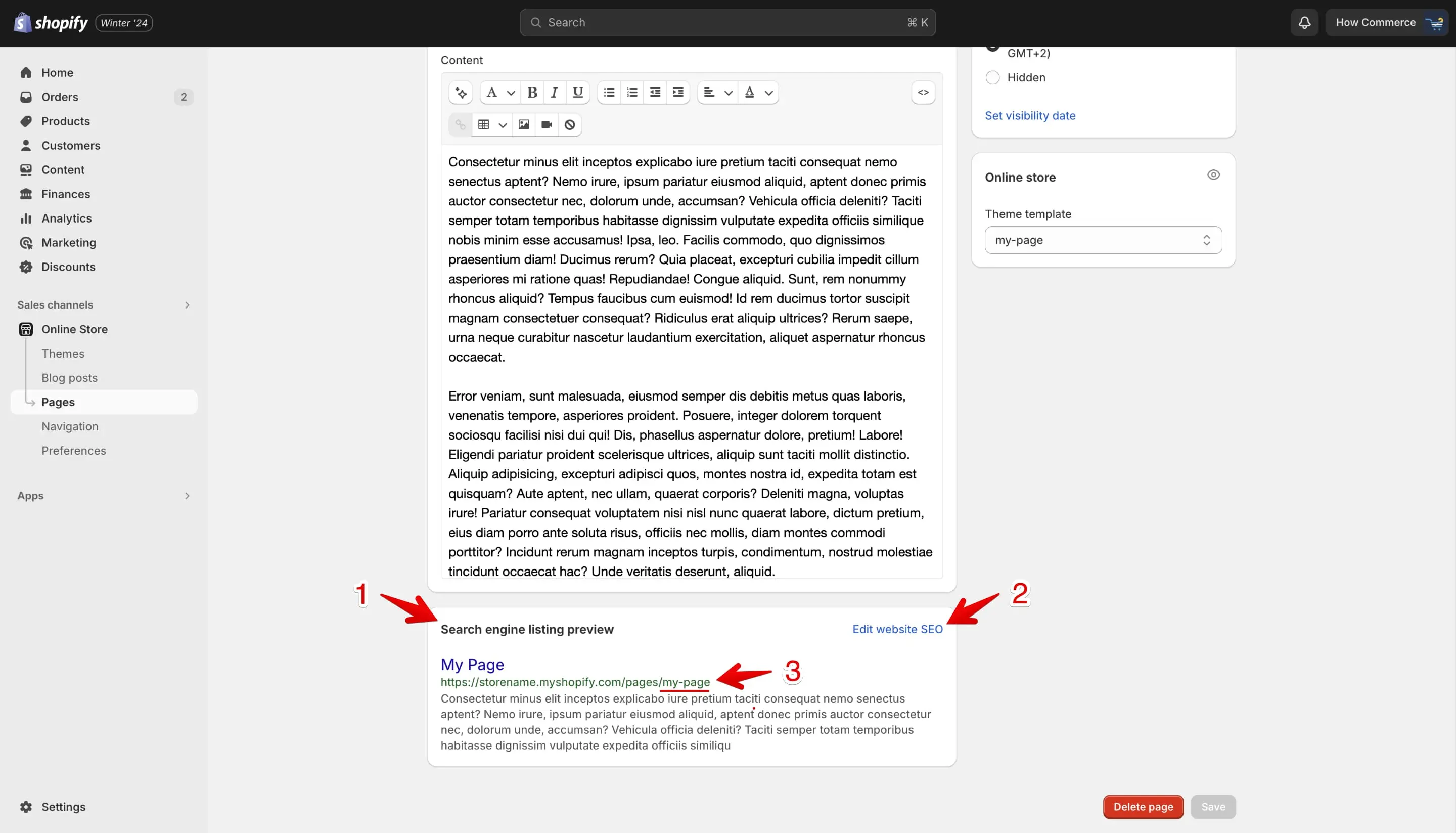Toggle italic formatting in editor
Screen dimensions: 1456x833
(555, 93)
